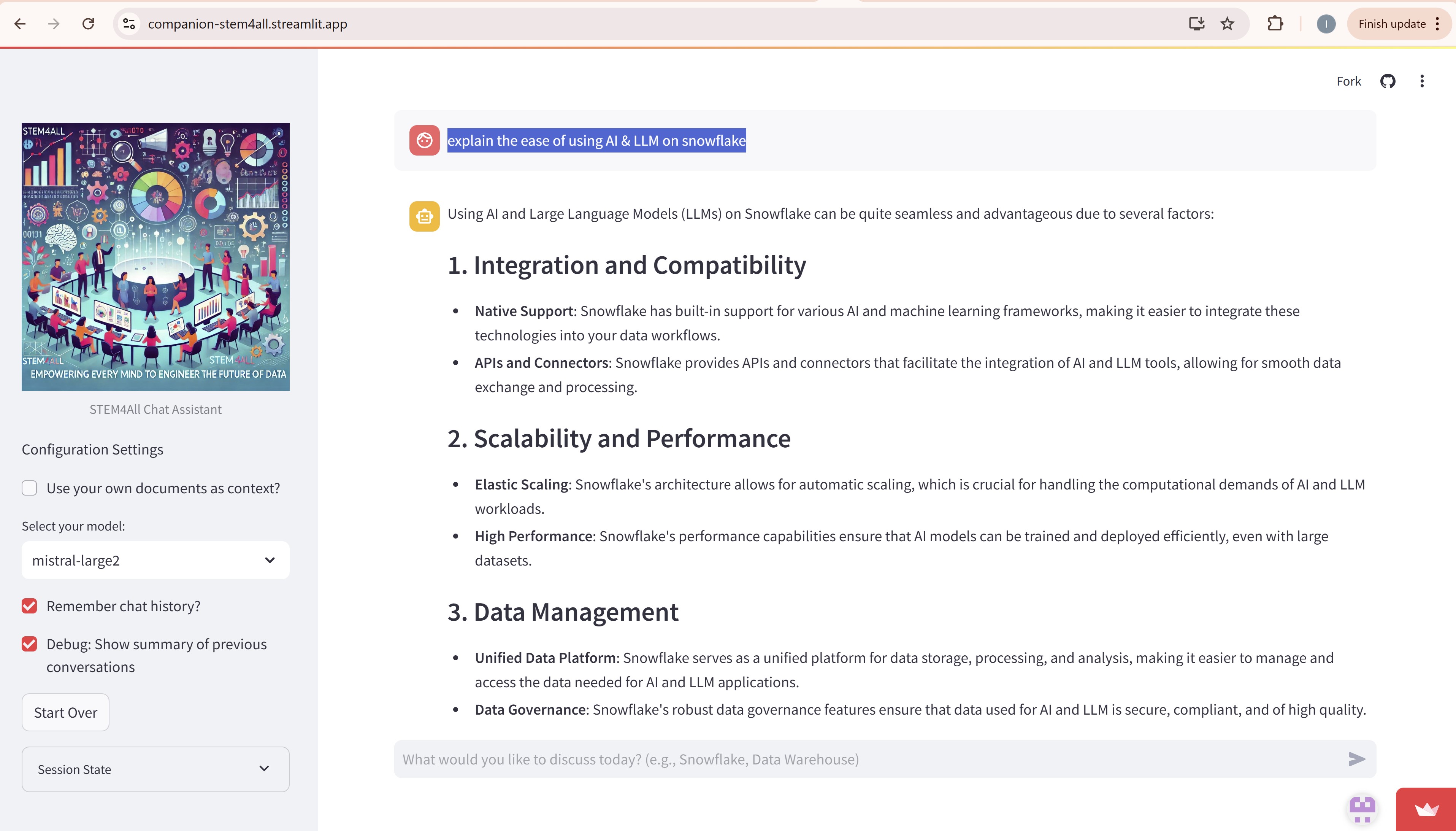This screenshot has width=1456, height=831.
Task: Click the STEM4All sidebar banner image
Action: click(x=155, y=256)
